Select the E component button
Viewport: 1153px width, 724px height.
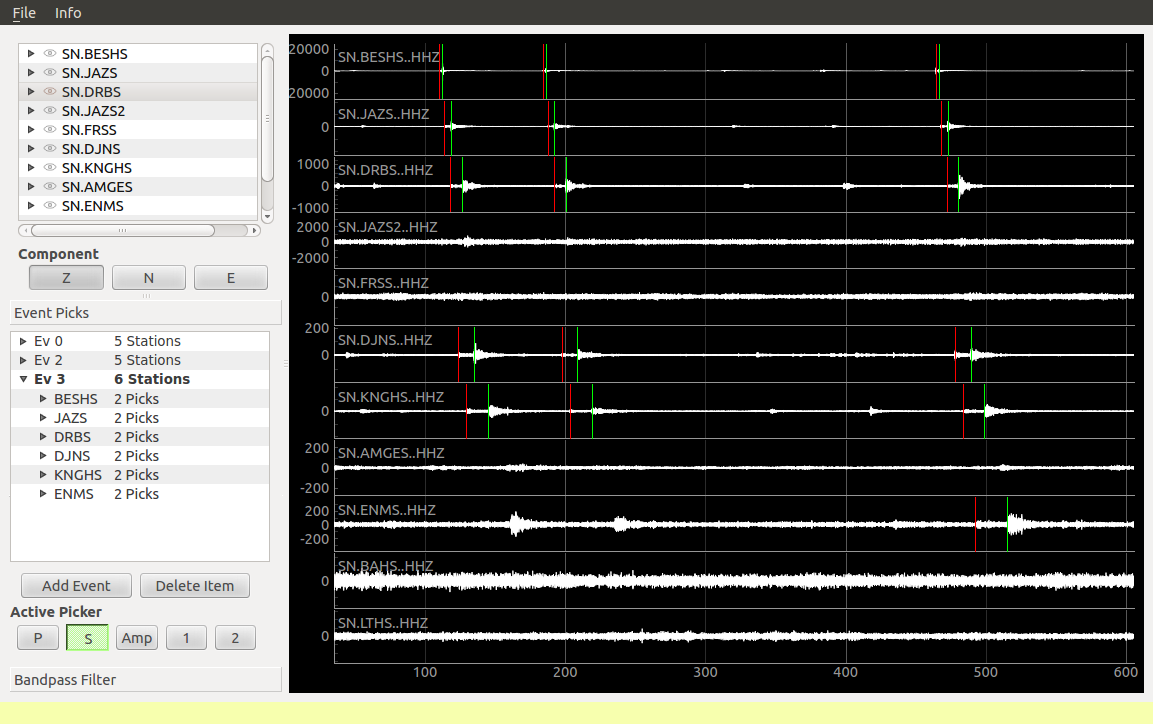pyautogui.click(x=231, y=278)
